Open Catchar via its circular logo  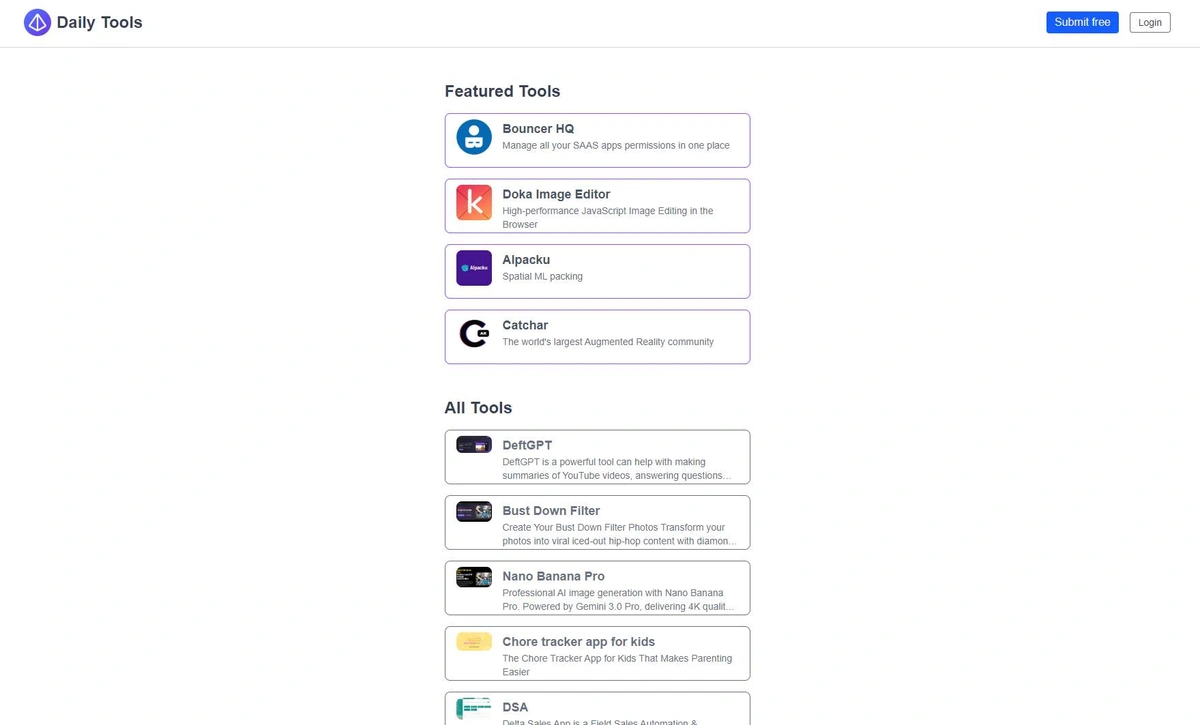(x=473, y=333)
